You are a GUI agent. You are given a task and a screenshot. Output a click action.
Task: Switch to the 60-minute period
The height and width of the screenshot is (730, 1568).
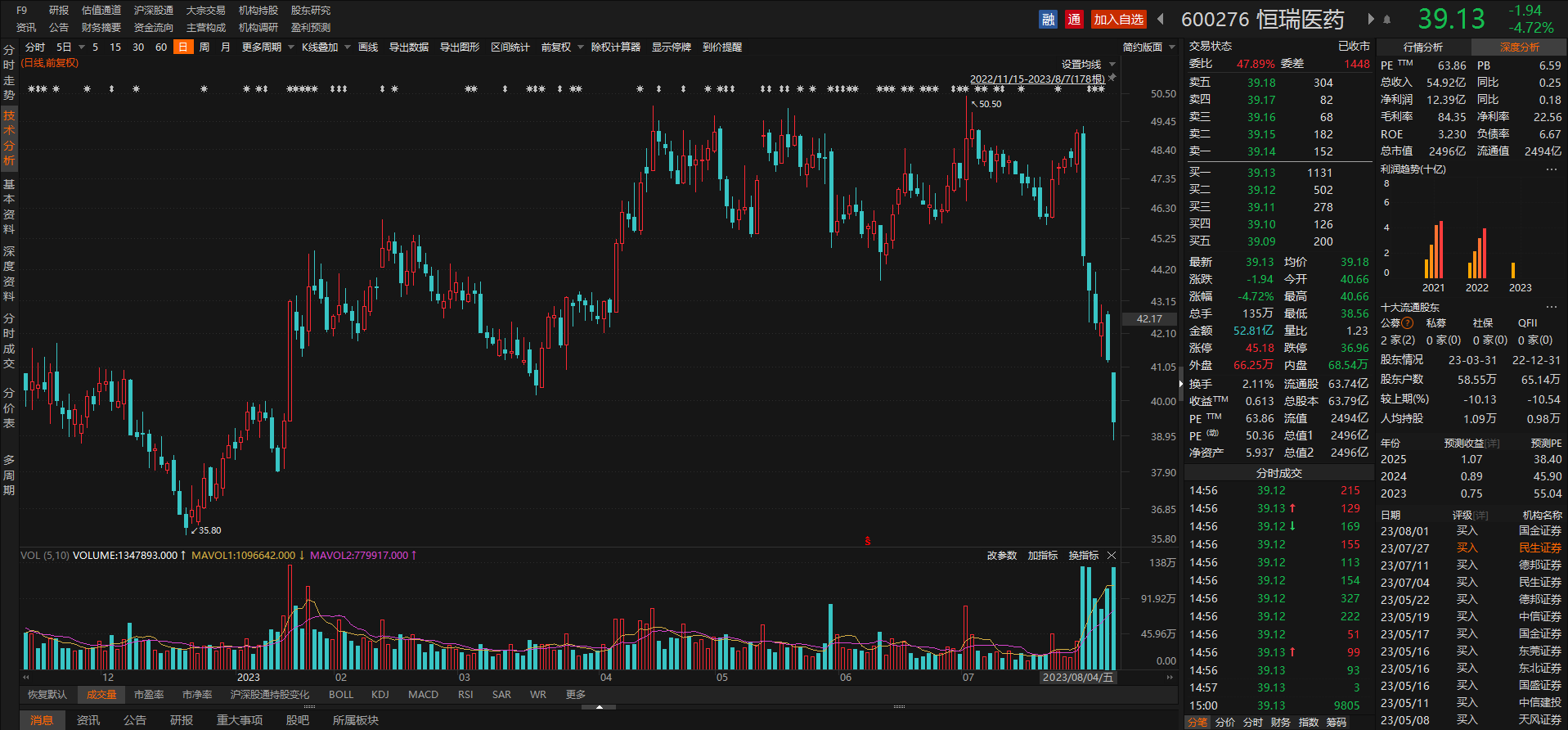point(161,47)
